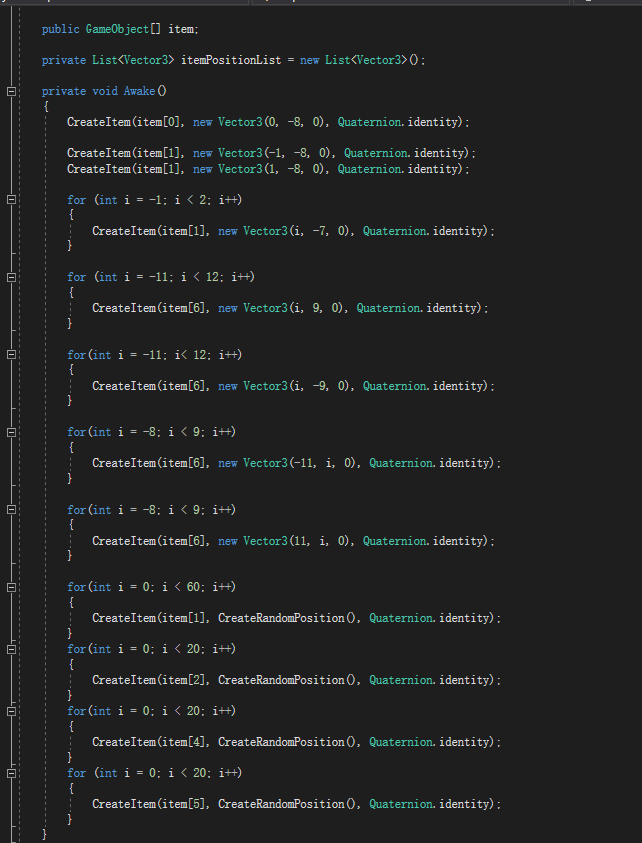Collapse the loop creating items at Vector3(11, i, 0)
This screenshot has width=642, height=843.
click(x=11, y=509)
